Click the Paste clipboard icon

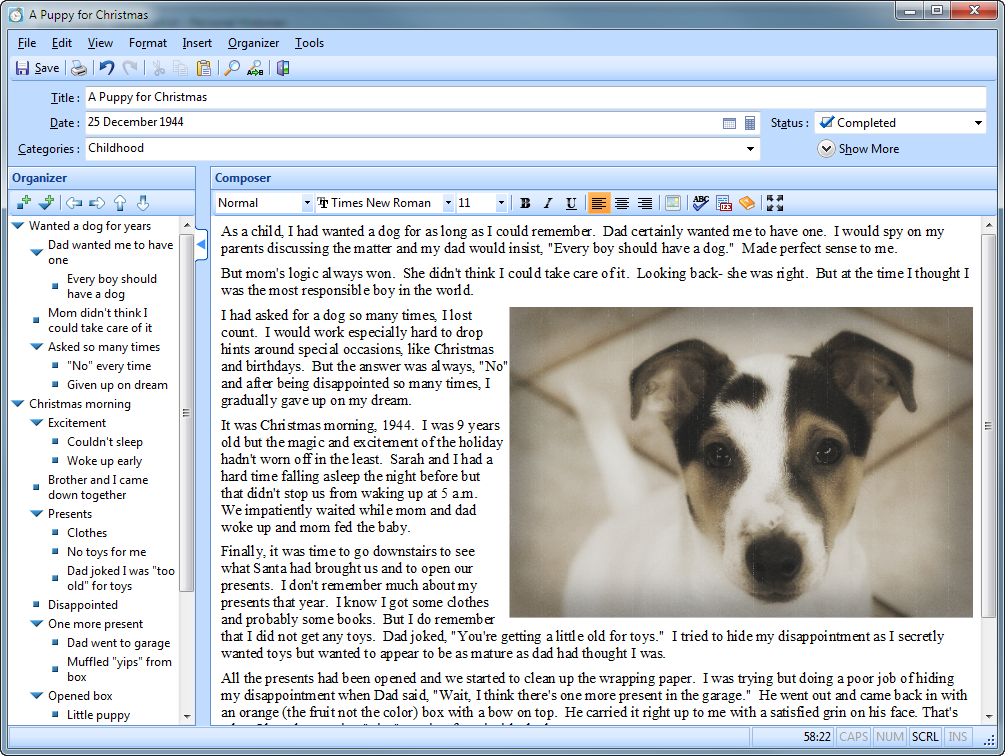[x=204, y=68]
